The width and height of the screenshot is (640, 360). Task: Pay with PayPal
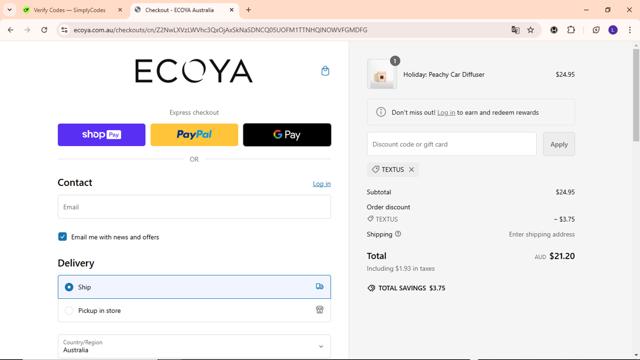coord(194,135)
